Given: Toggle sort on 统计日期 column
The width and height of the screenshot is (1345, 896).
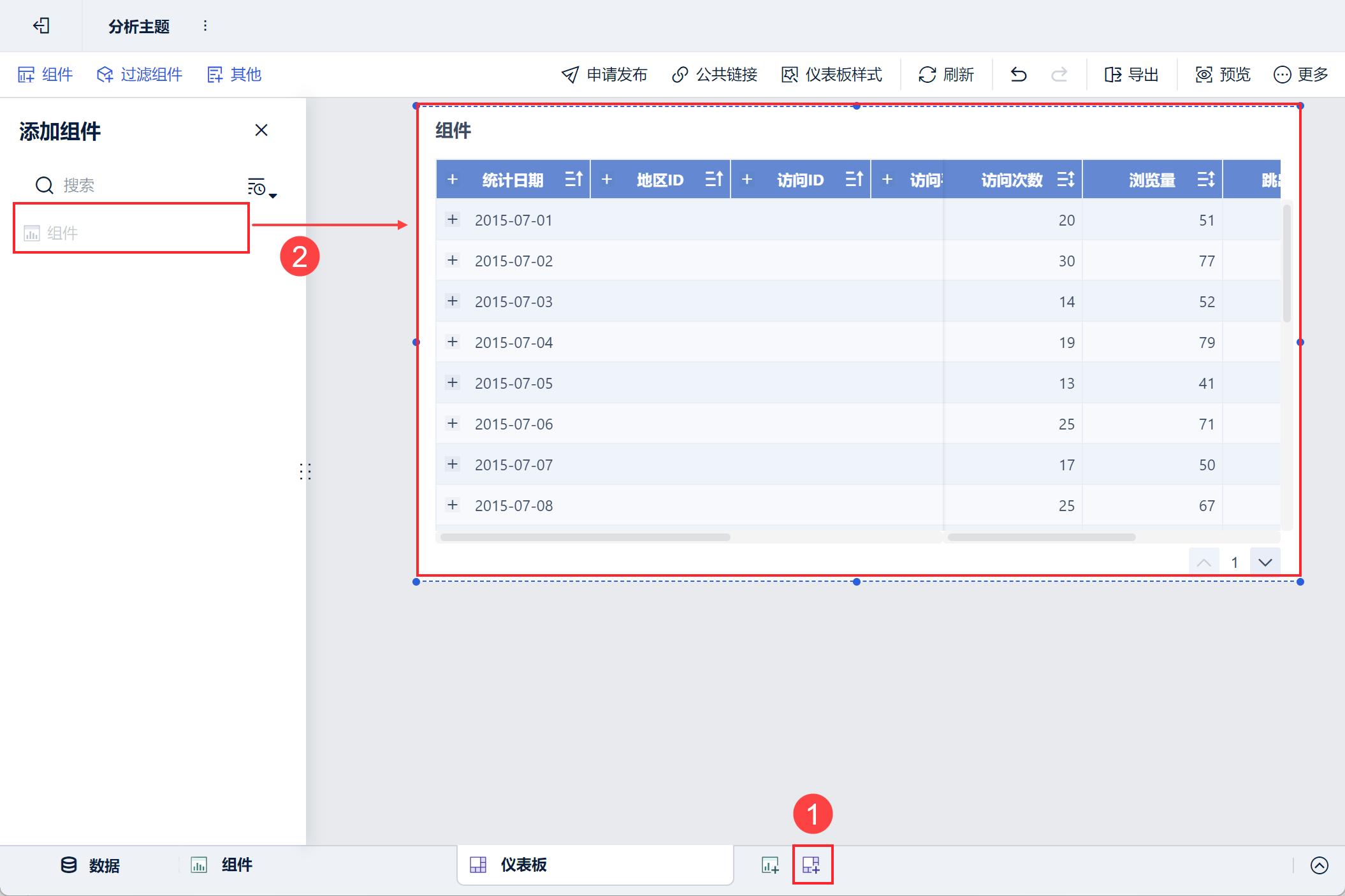Looking at the screenshot, I should [x=574, y=180].
